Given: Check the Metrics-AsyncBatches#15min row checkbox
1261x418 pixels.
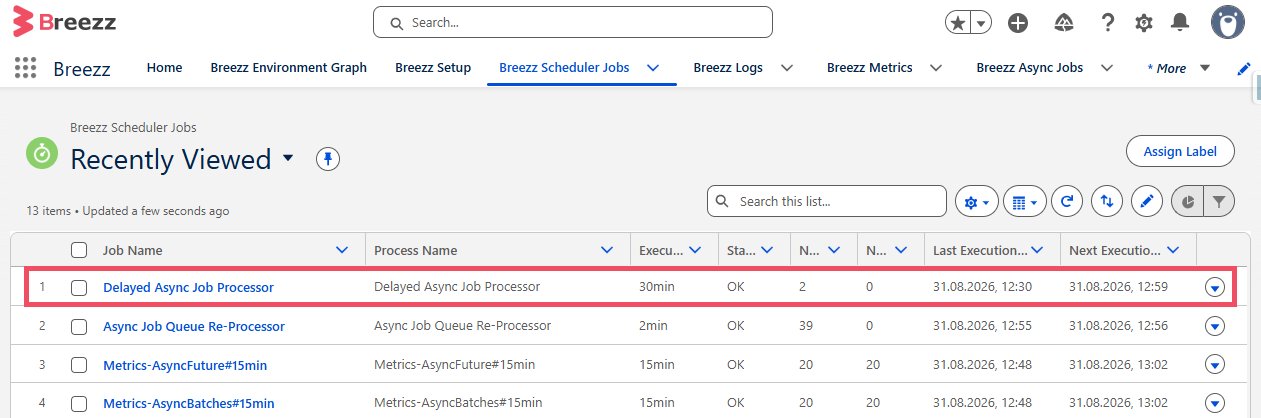Looking at the screenshot, I should (79, 404).
